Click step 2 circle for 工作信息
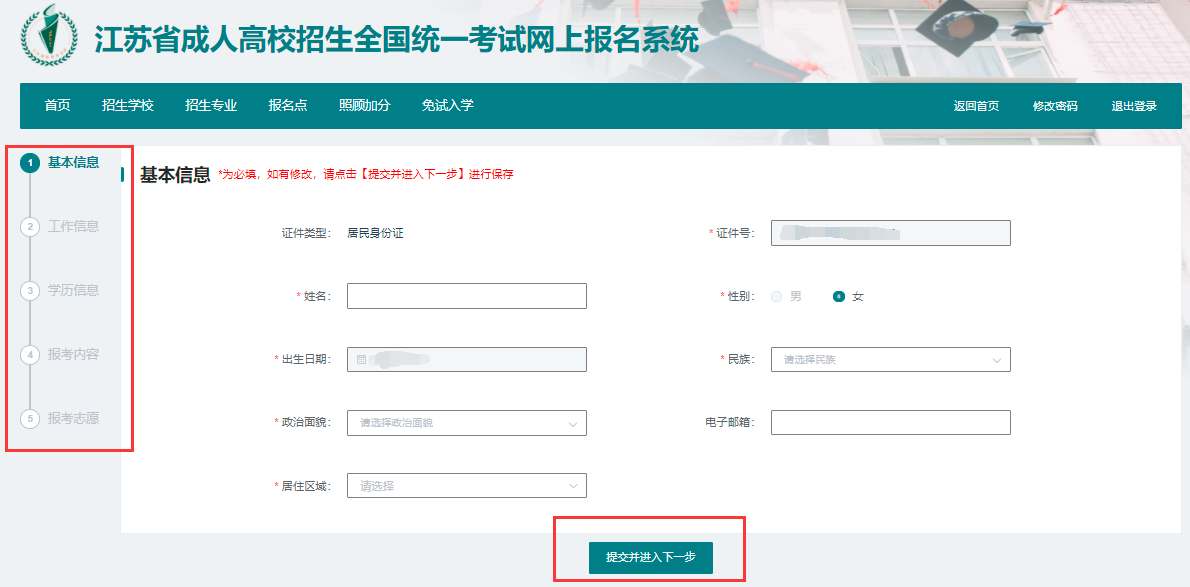This screenshot has height=587, width=1190. coord(30,227)
